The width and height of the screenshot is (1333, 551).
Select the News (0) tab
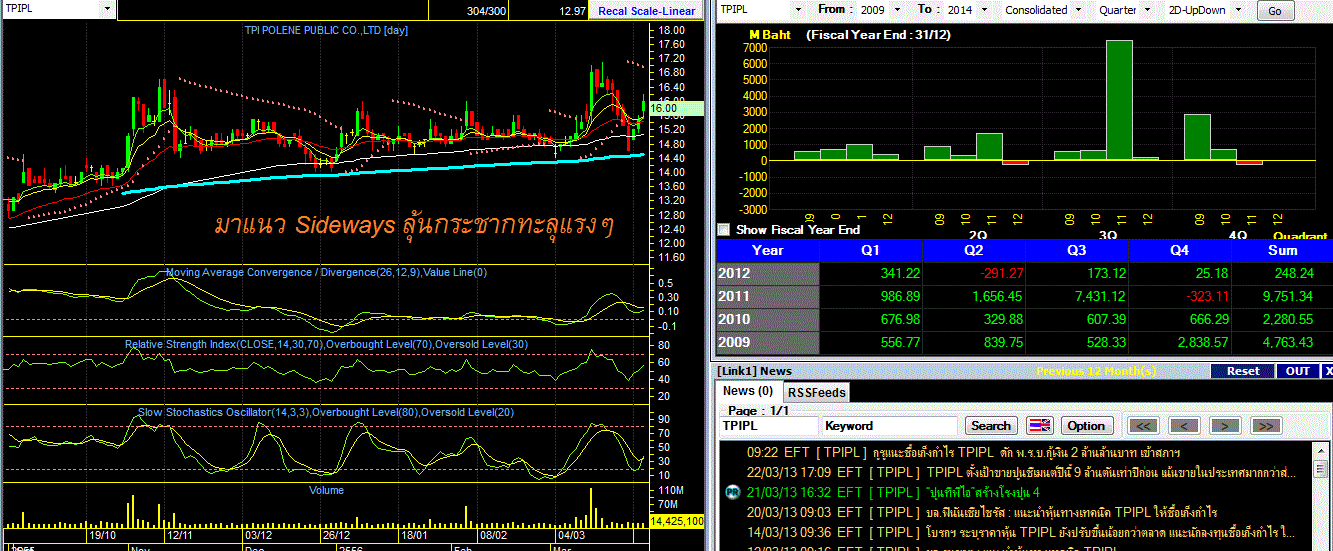point(748,391)
